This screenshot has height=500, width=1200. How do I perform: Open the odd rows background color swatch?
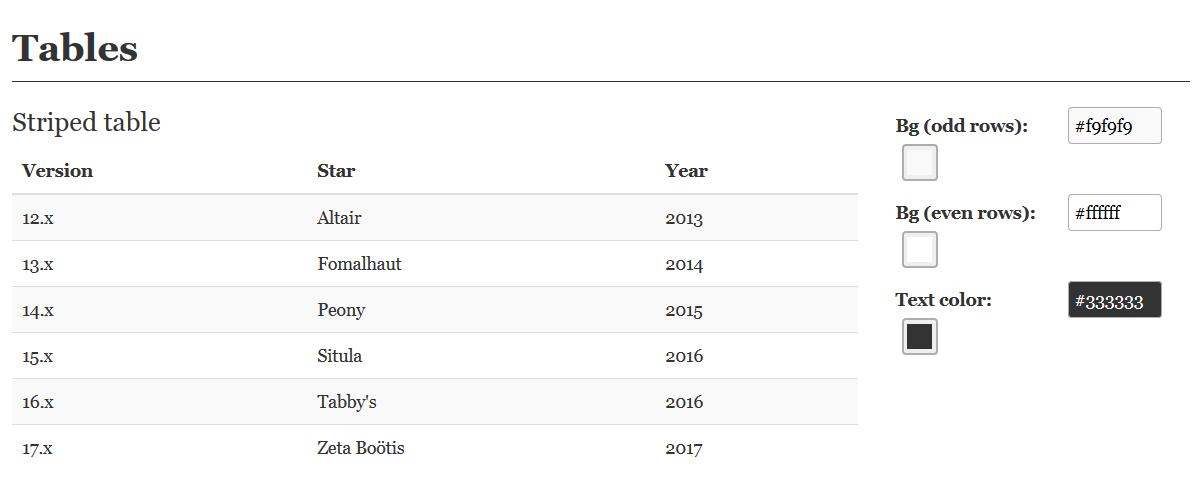pos(920,162)
